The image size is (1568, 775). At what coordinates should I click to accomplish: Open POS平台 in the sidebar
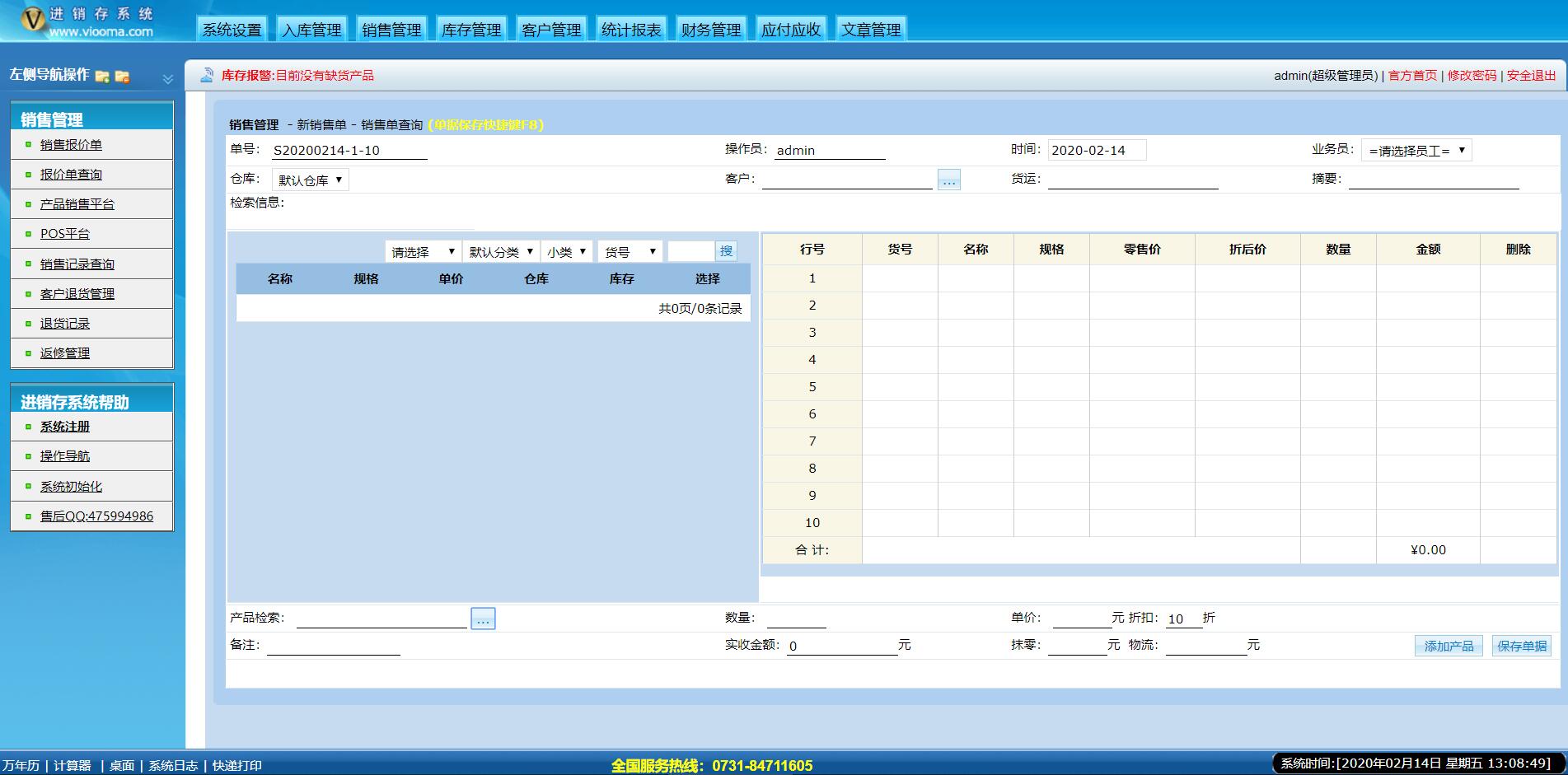(65, 234)
